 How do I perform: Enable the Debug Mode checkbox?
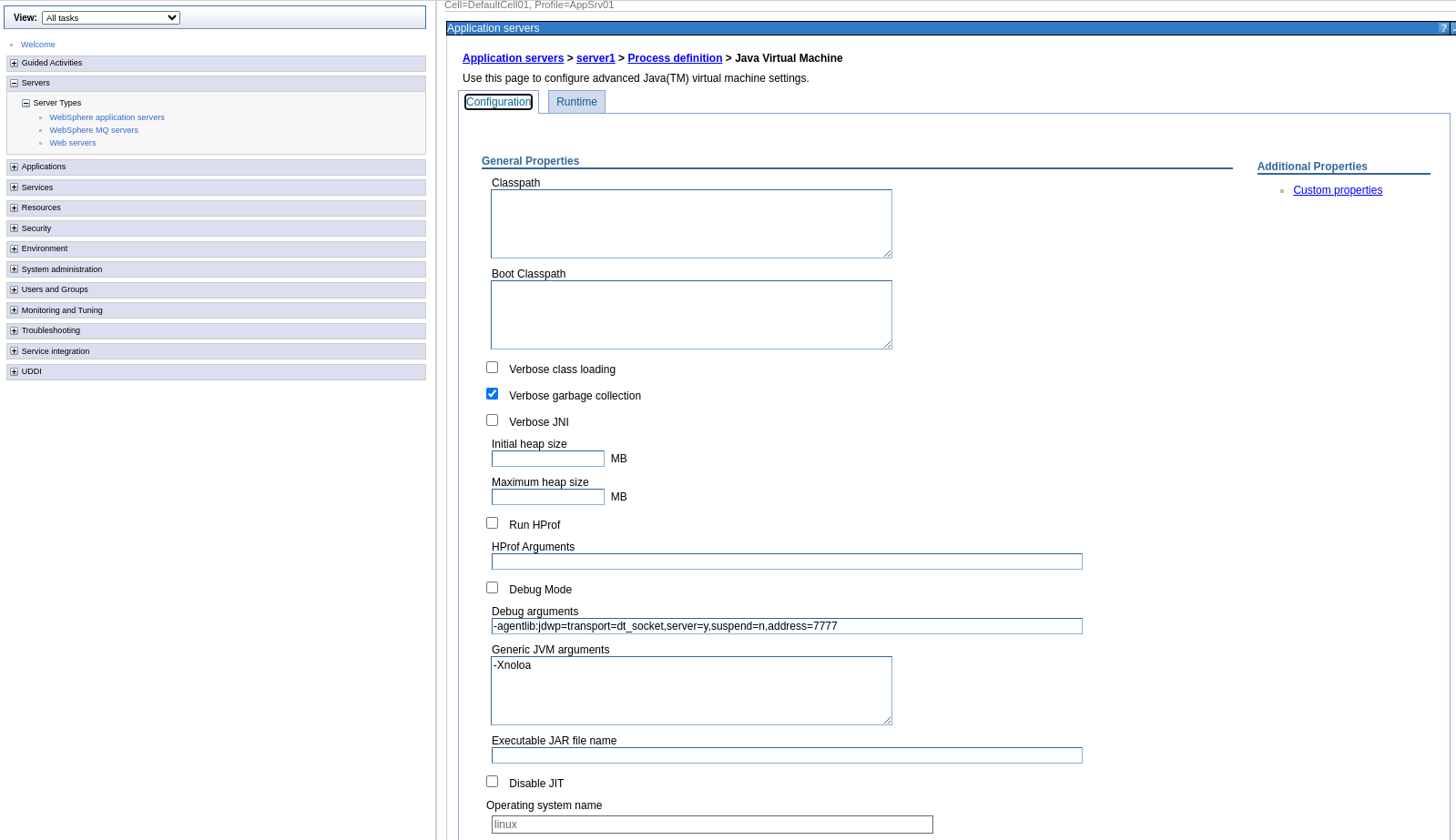493,588
